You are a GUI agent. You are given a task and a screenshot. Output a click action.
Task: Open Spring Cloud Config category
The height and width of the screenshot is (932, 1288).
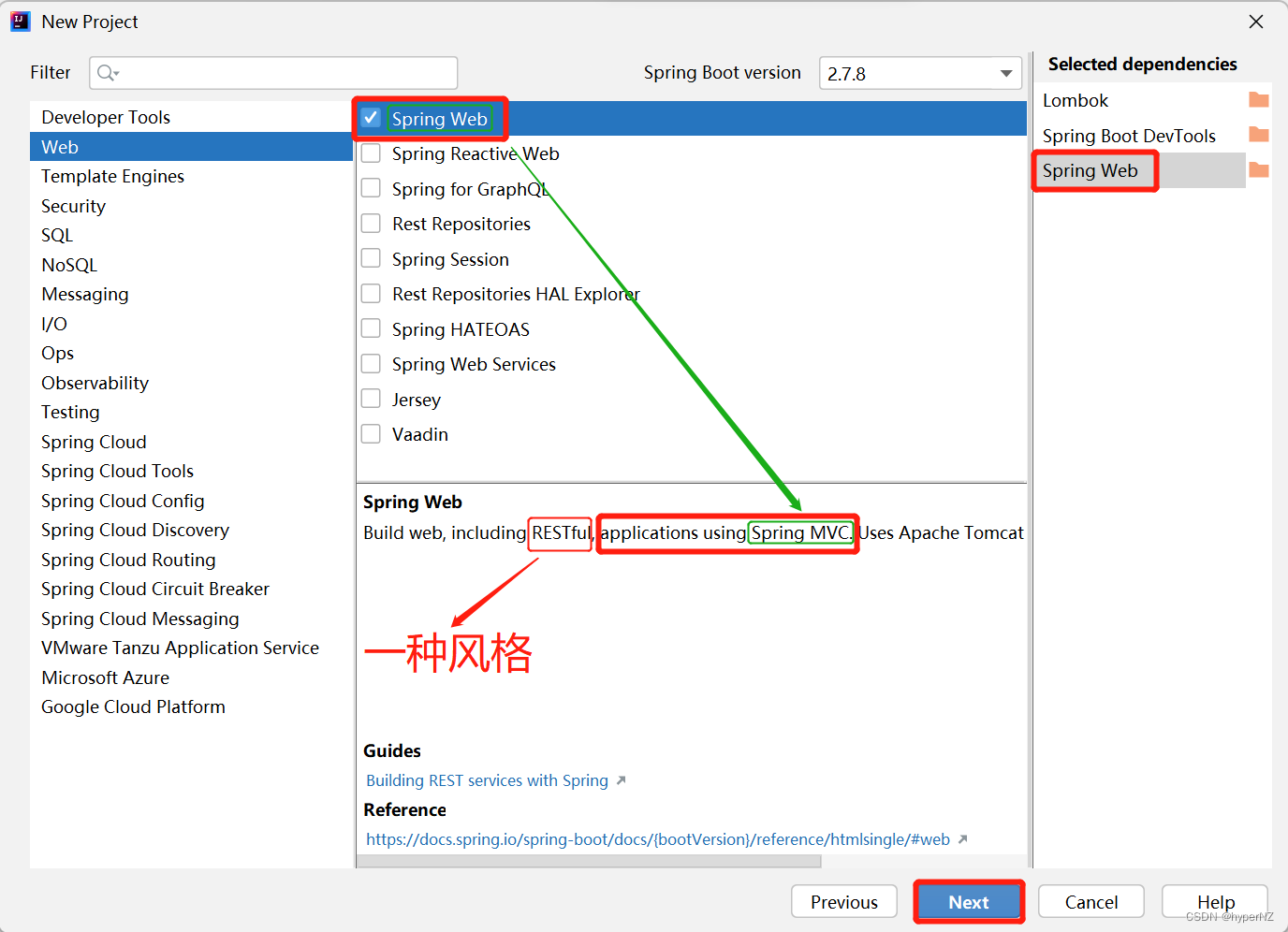(x=191, y=501)
